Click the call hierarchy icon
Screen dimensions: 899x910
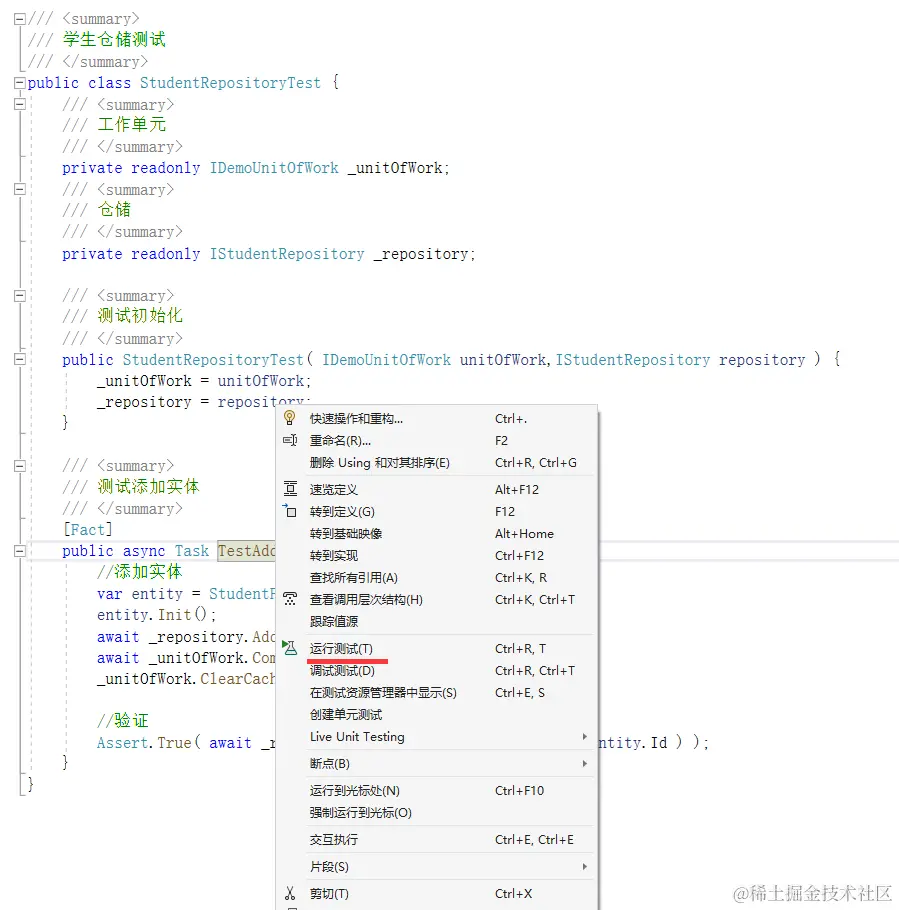click(290, 600)
